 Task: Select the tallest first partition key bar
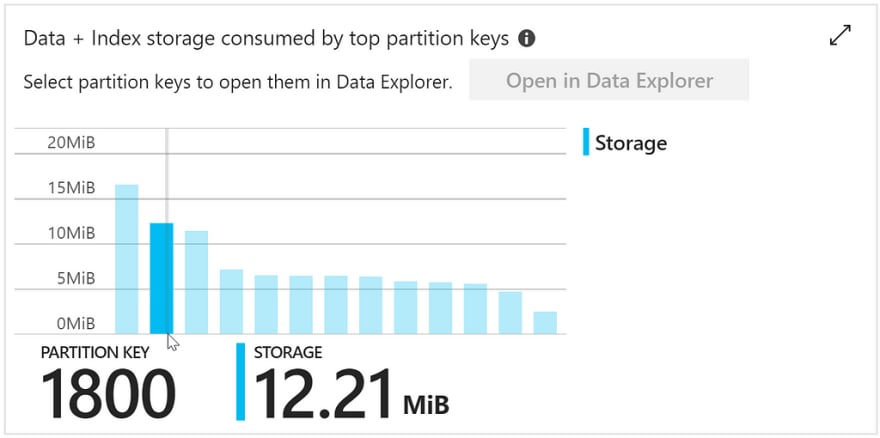[127, 259]
